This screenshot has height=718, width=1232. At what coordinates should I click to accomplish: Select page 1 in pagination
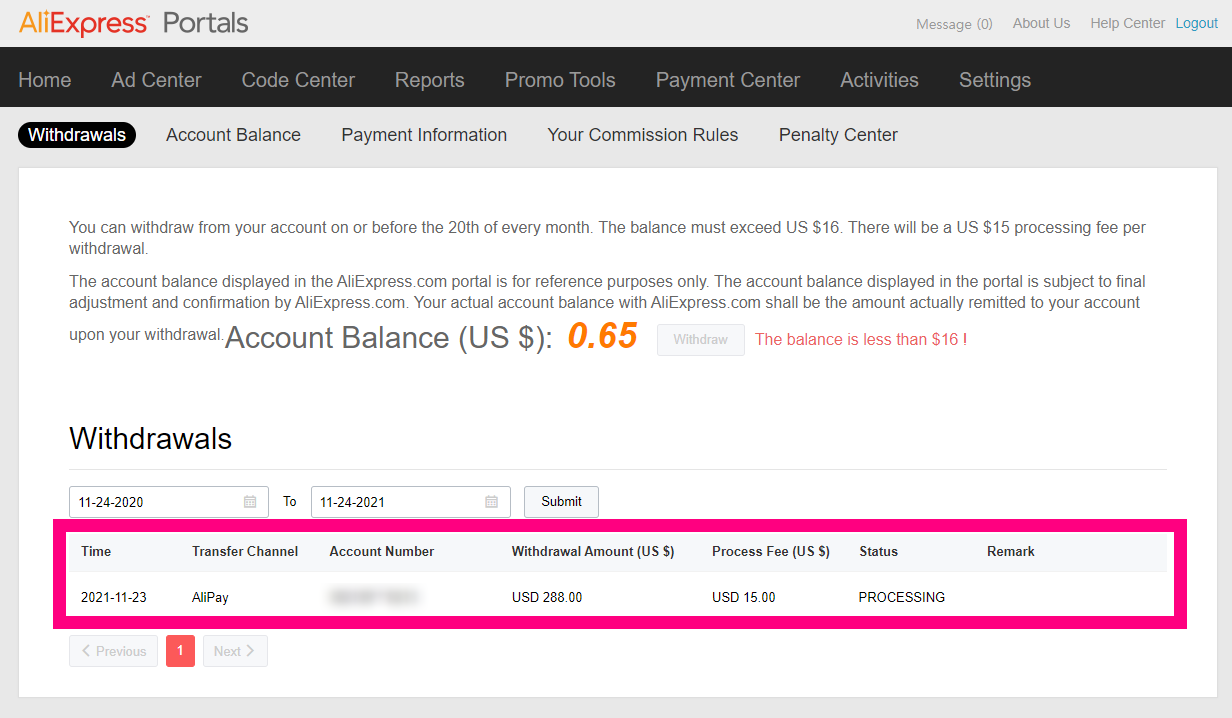coord(180,651)
